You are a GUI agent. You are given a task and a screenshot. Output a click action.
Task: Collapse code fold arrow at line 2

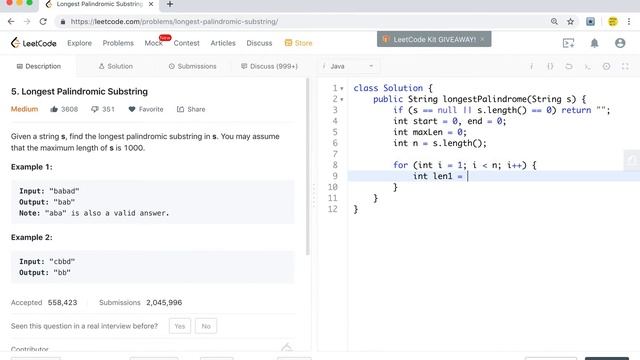coord(342,100)
